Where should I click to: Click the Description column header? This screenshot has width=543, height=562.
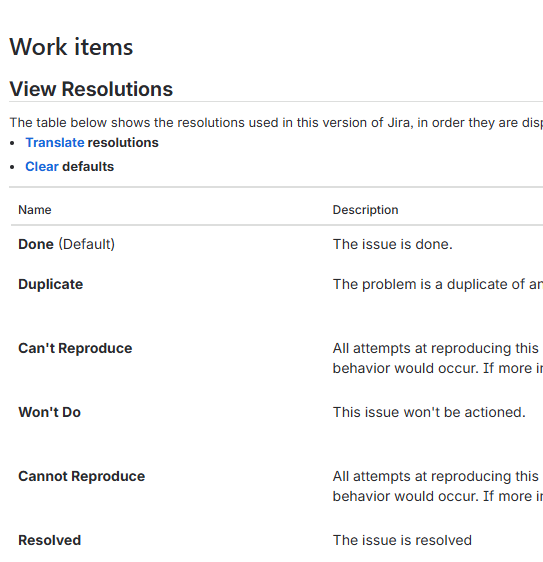[x=365, y=210]
